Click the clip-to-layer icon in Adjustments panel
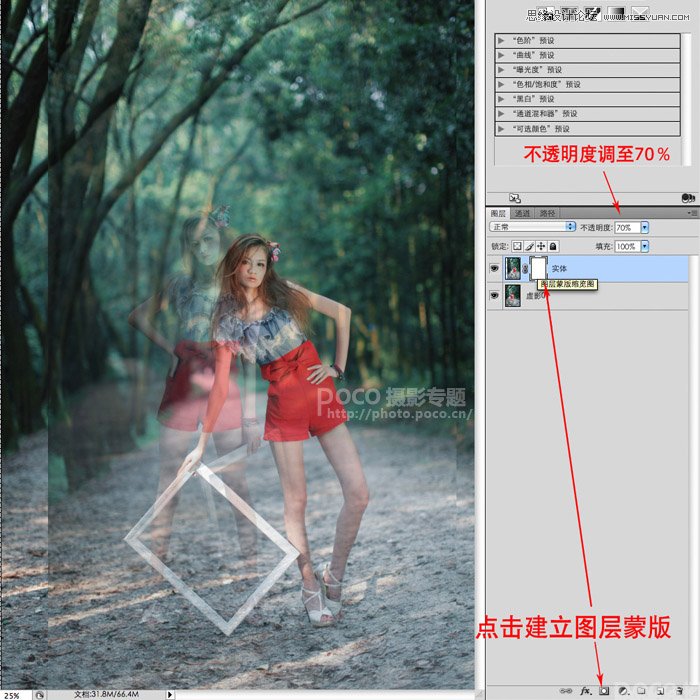Image resolution: width=700 pixels, height=700 pixels. (688, 198)
